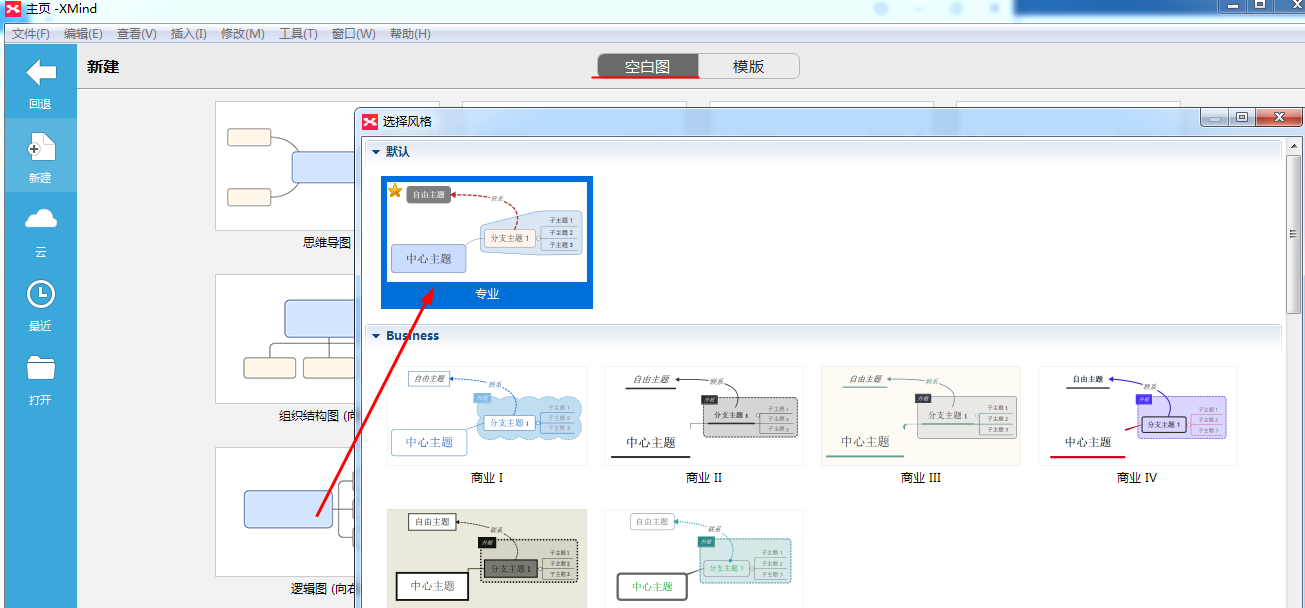Click the 商业 II label text

pos(704,478)
